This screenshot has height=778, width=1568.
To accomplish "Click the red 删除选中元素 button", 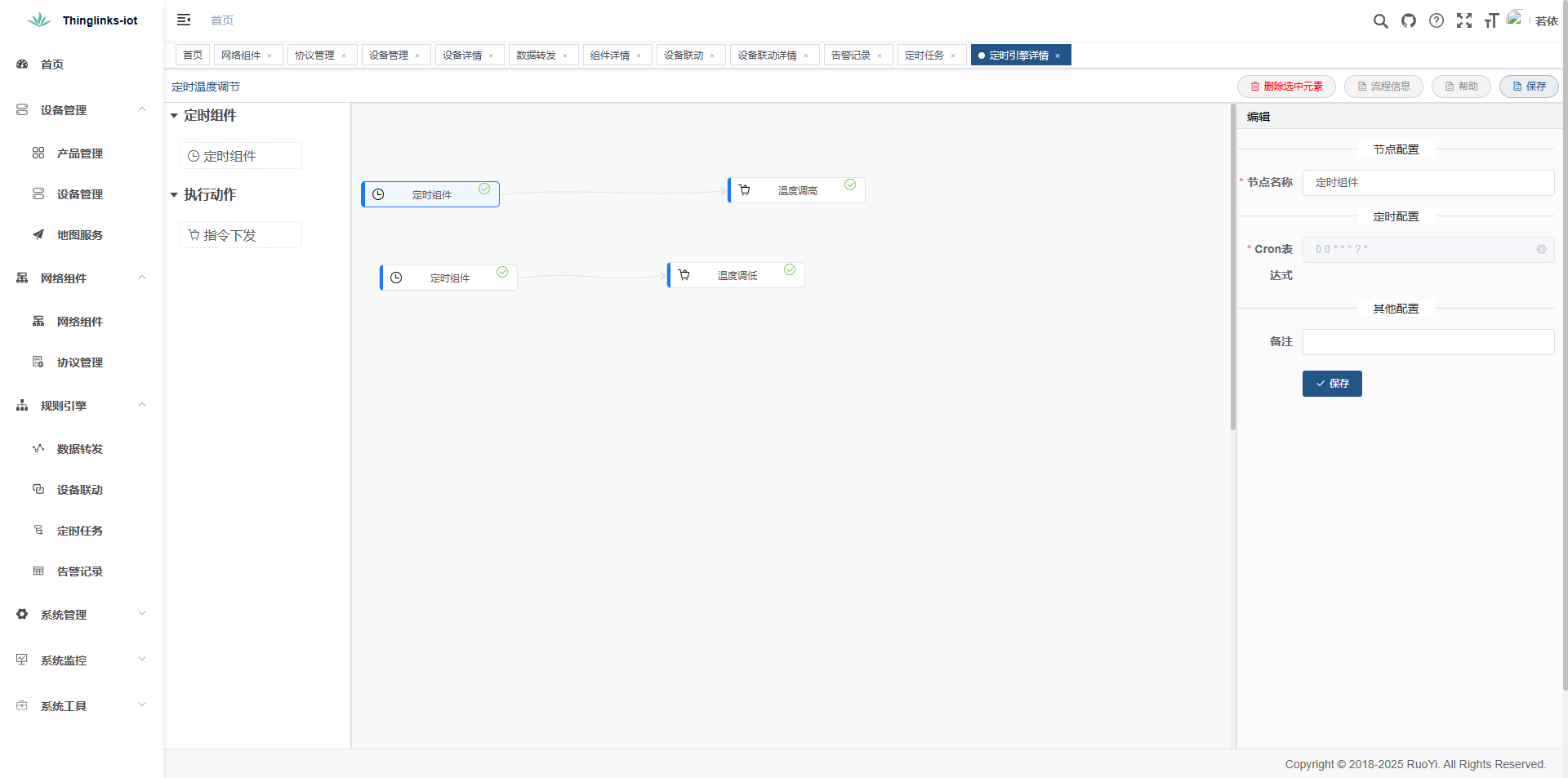I will click(1286, 87).
